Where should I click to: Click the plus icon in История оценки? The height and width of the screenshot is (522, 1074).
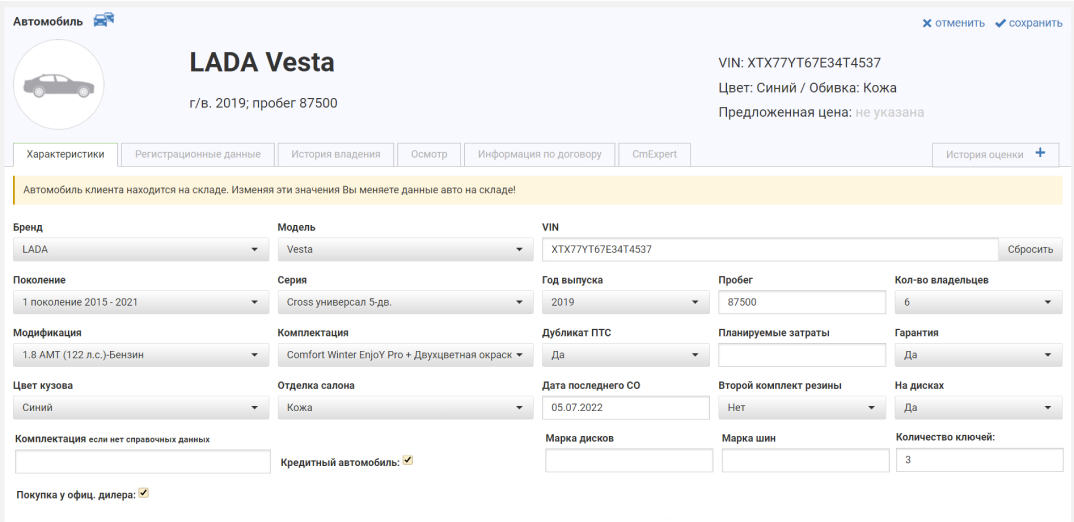(1040, 153)
